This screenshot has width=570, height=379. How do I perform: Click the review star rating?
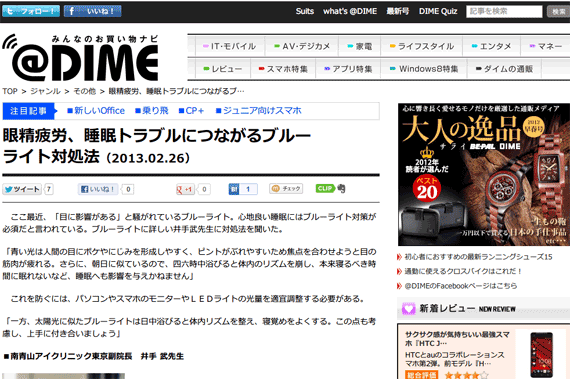click(466, 375)
